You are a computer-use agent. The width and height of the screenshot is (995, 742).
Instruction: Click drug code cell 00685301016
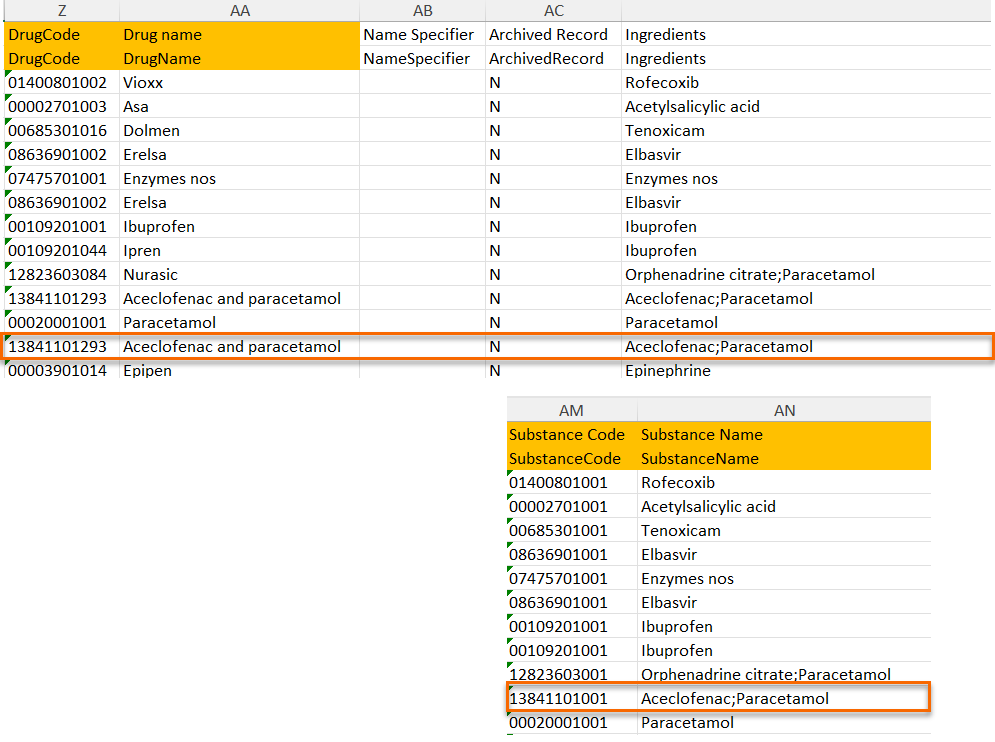57,131
